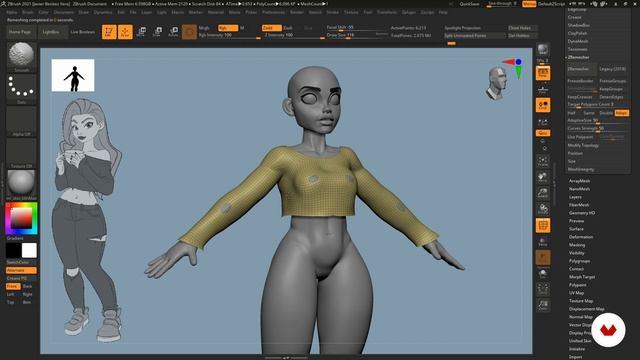Click the QuickSave button
This screenshot has height=360, width=640.
pyautogui.click(x=469, y=4)
